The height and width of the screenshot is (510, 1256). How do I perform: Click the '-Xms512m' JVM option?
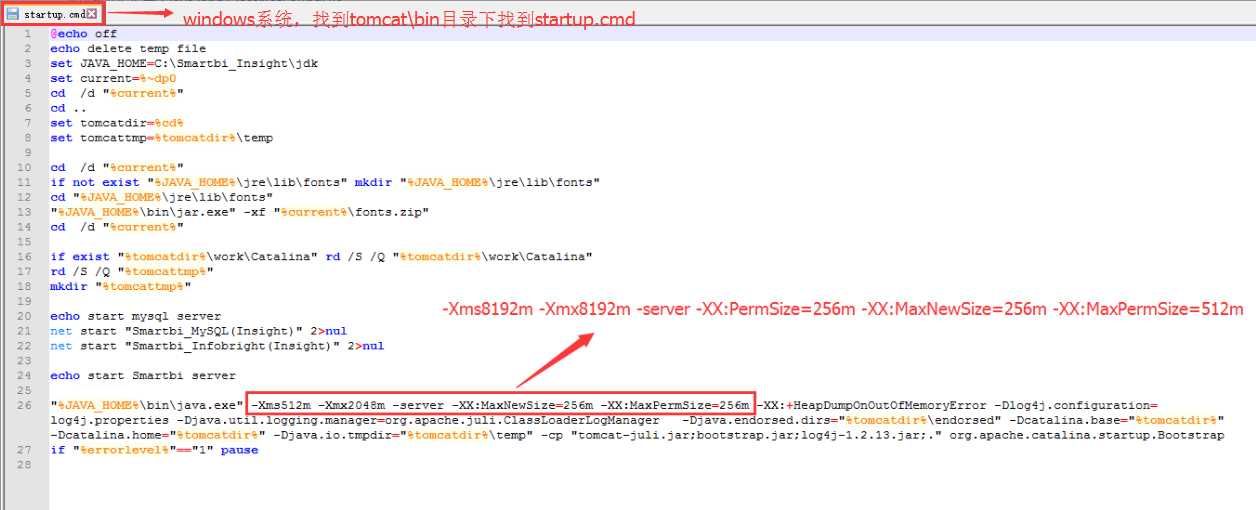283,405
